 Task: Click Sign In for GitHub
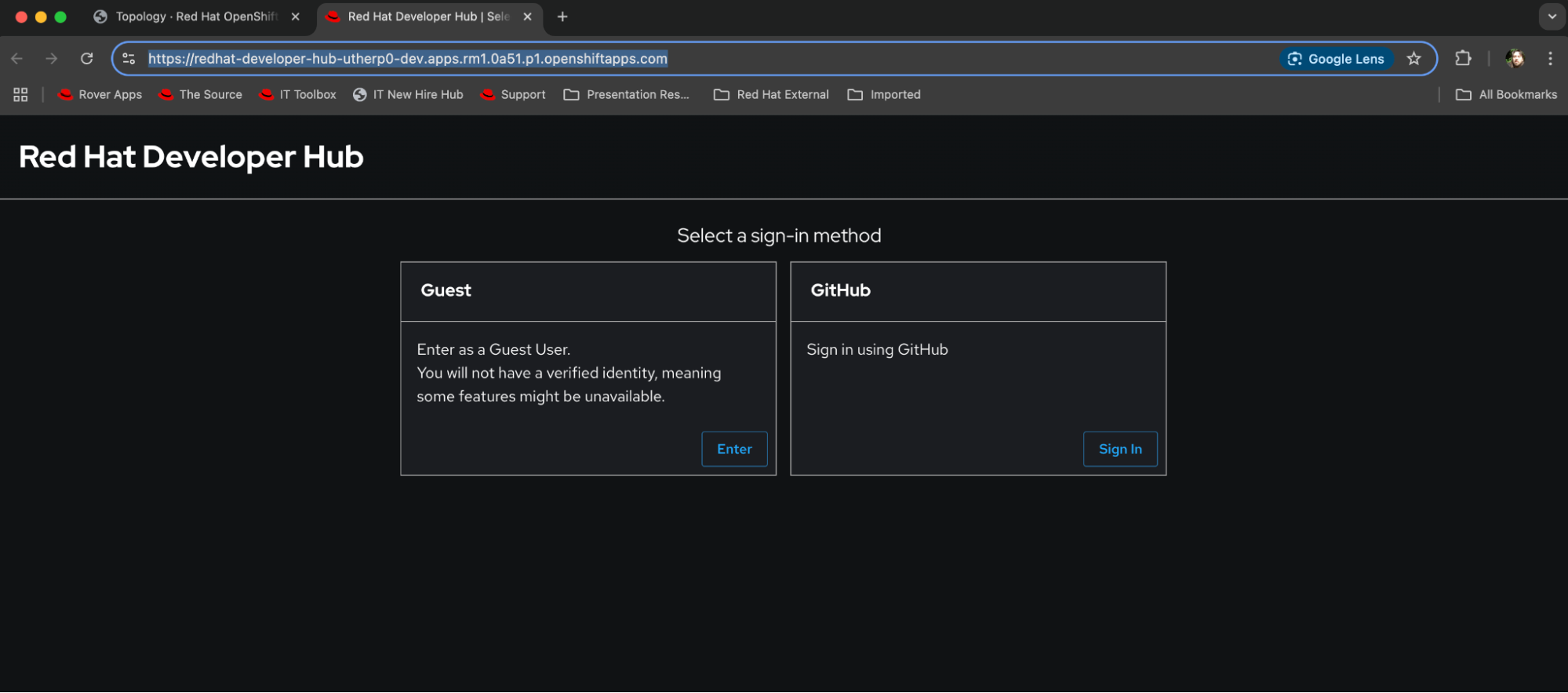click(x=1119, y=449)
